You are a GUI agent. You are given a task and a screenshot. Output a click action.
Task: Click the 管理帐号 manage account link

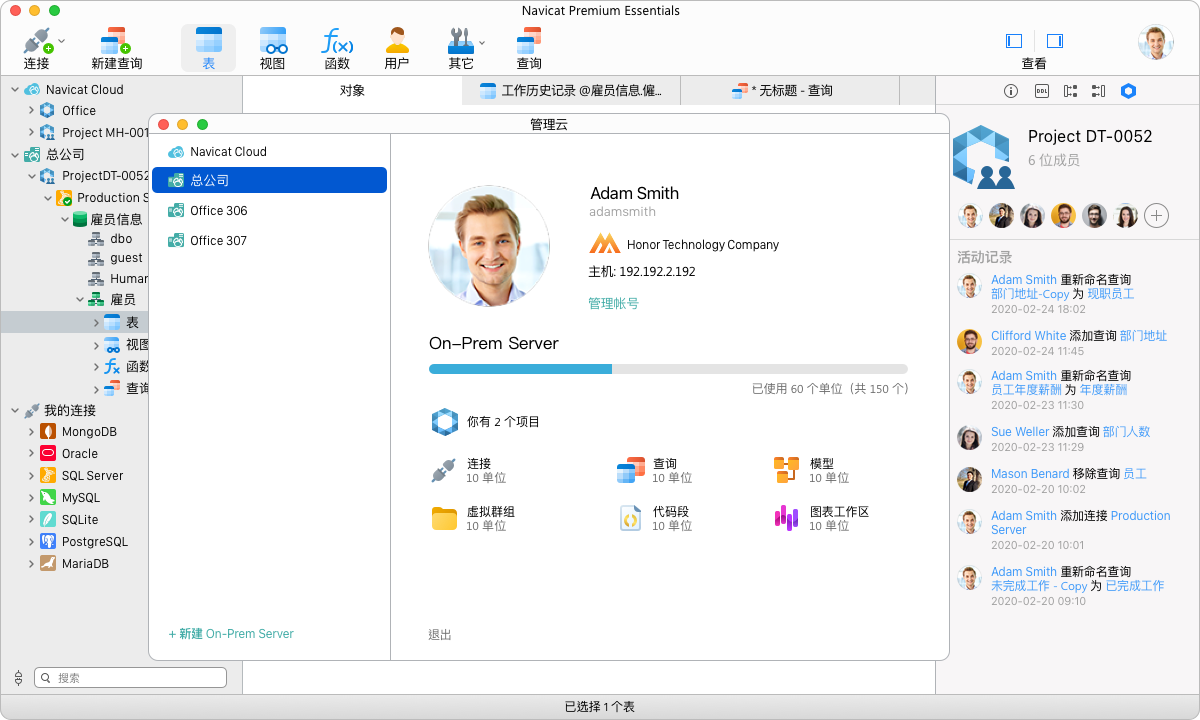[x=613, y=303]
